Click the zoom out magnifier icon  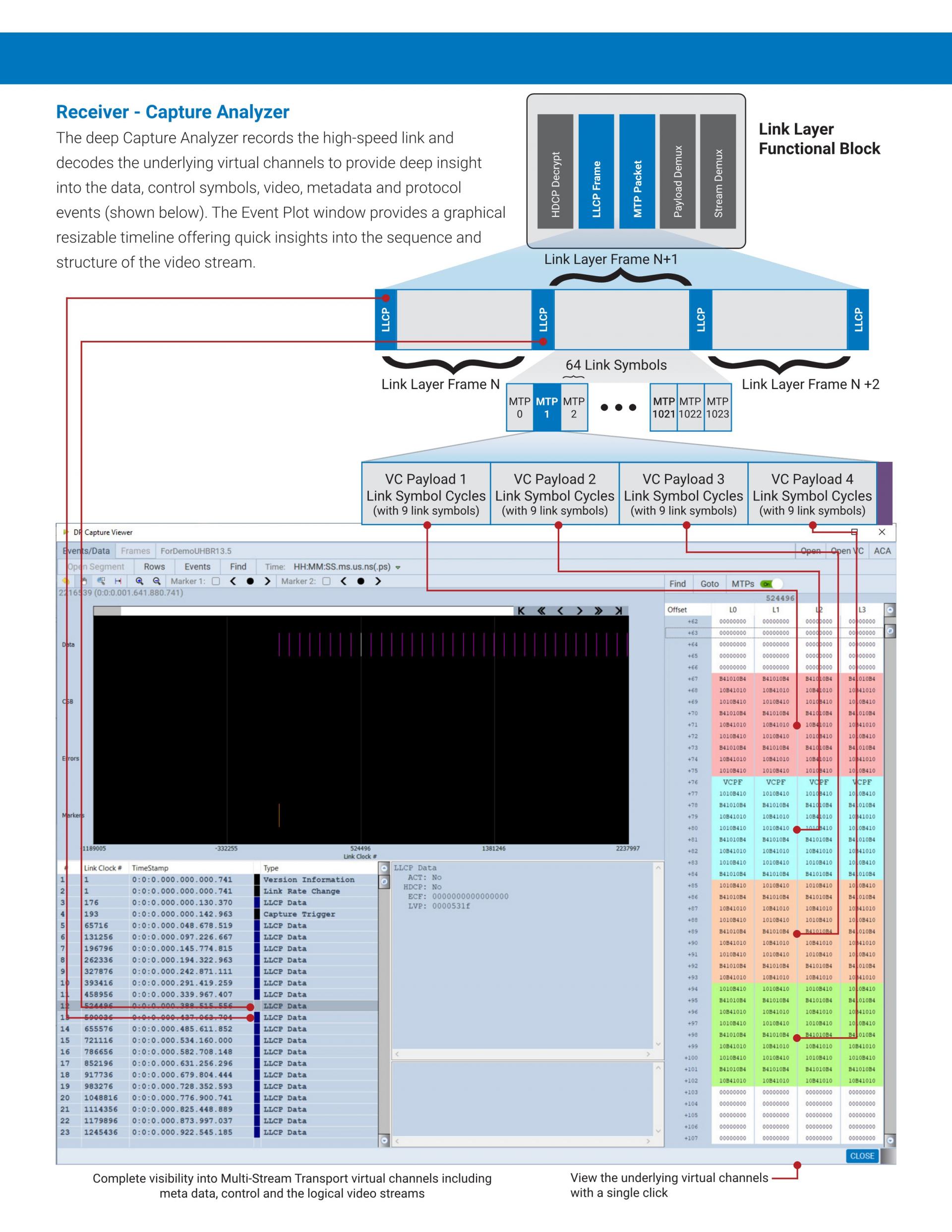tap(157, 581)
